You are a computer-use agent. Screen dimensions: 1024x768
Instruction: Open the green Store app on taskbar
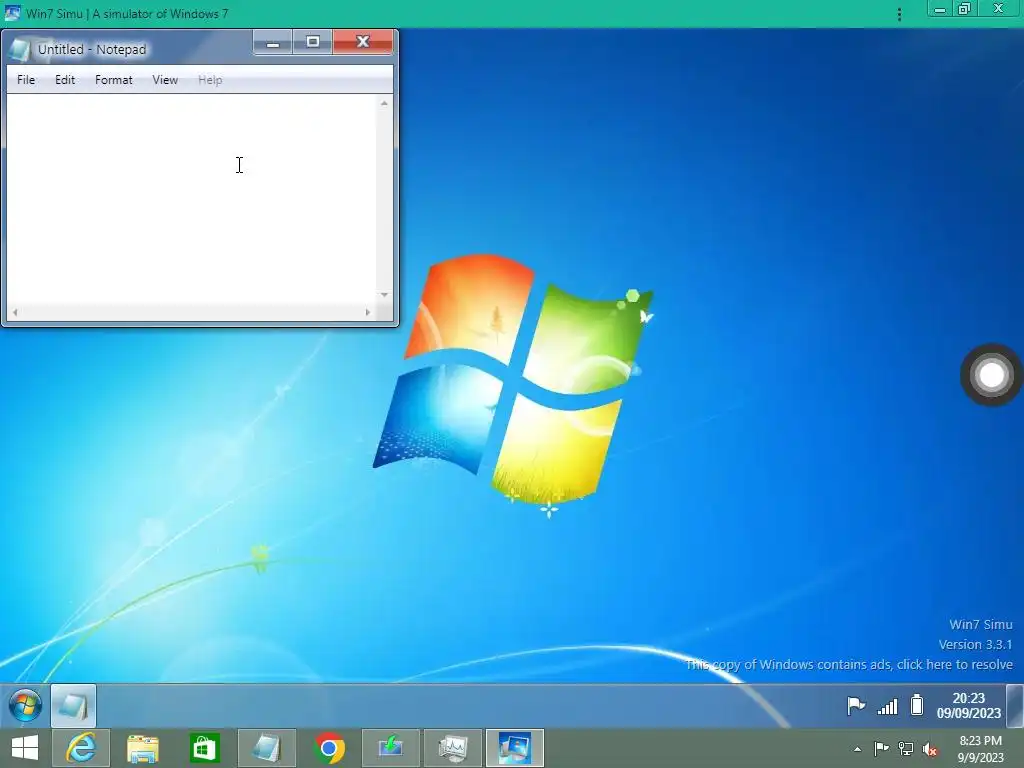[x=204, y=748]
